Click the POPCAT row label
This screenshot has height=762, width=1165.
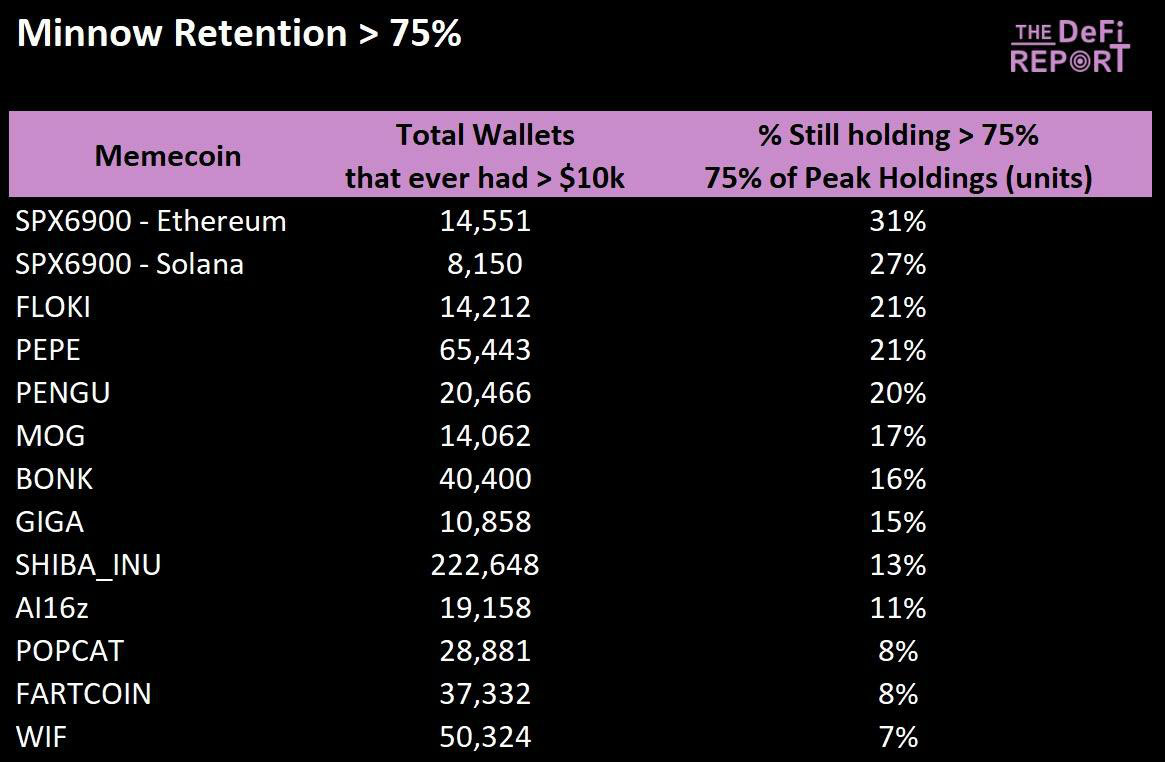click(x=70, y=651)
